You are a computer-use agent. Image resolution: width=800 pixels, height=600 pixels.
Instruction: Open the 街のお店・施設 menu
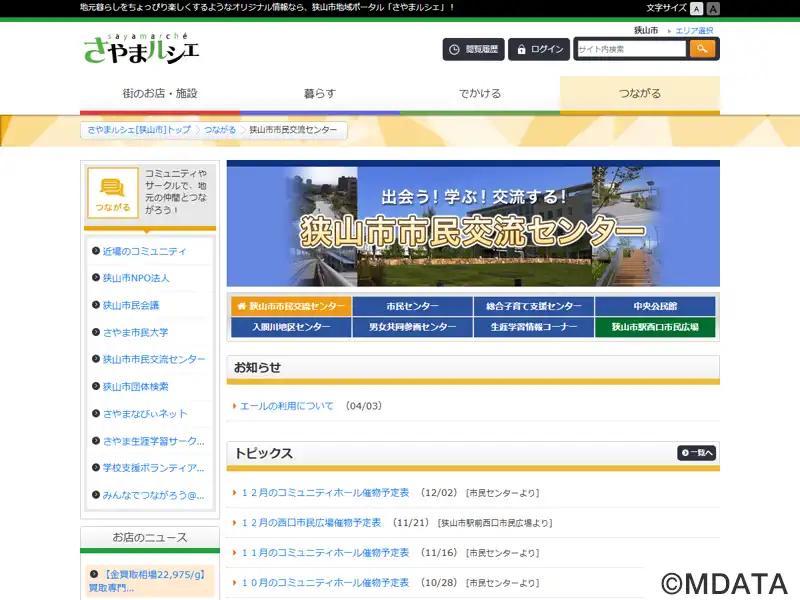pyautogui.click(x=160, y=94)
